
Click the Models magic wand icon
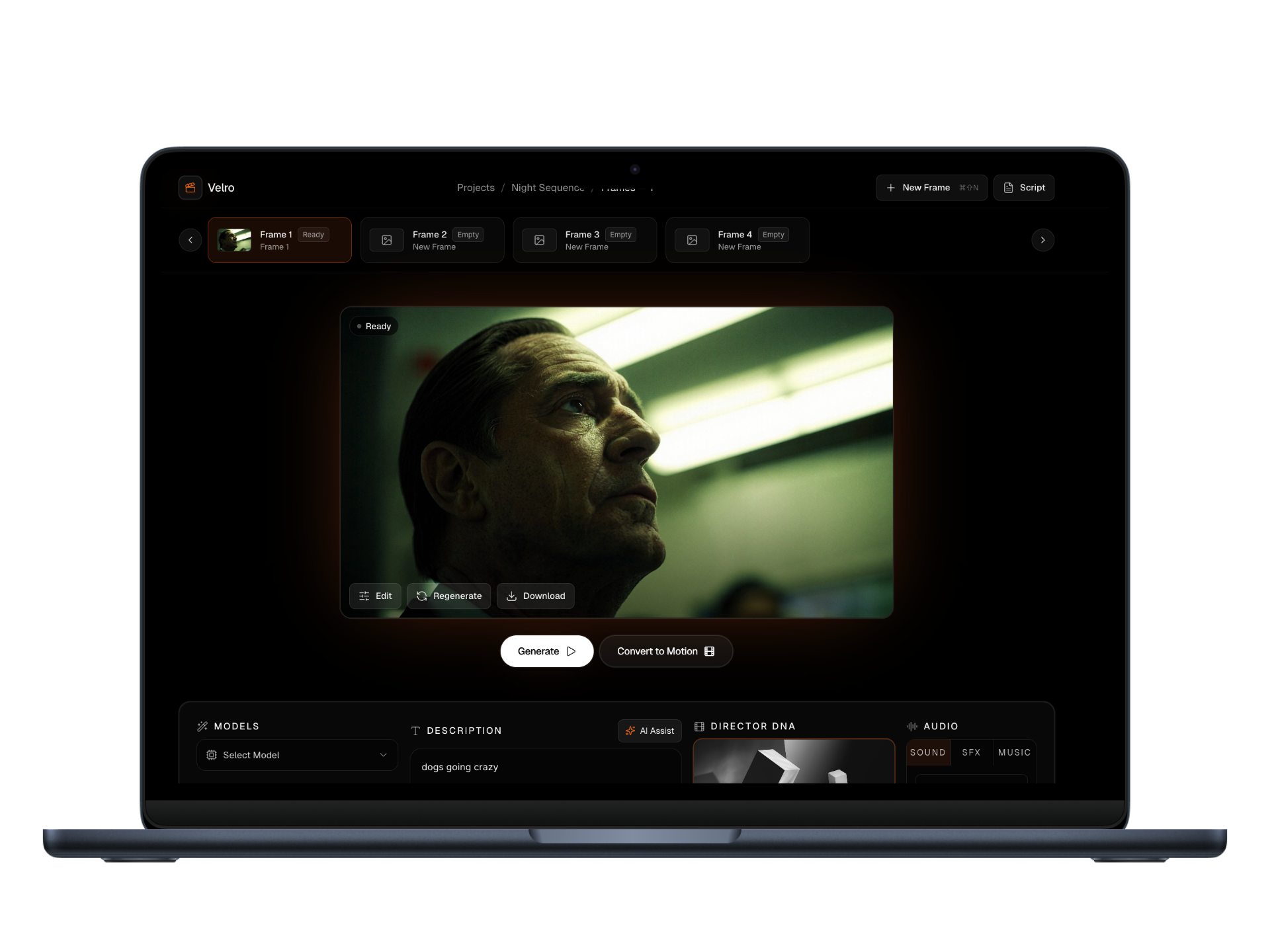click(x=202, y=726)
